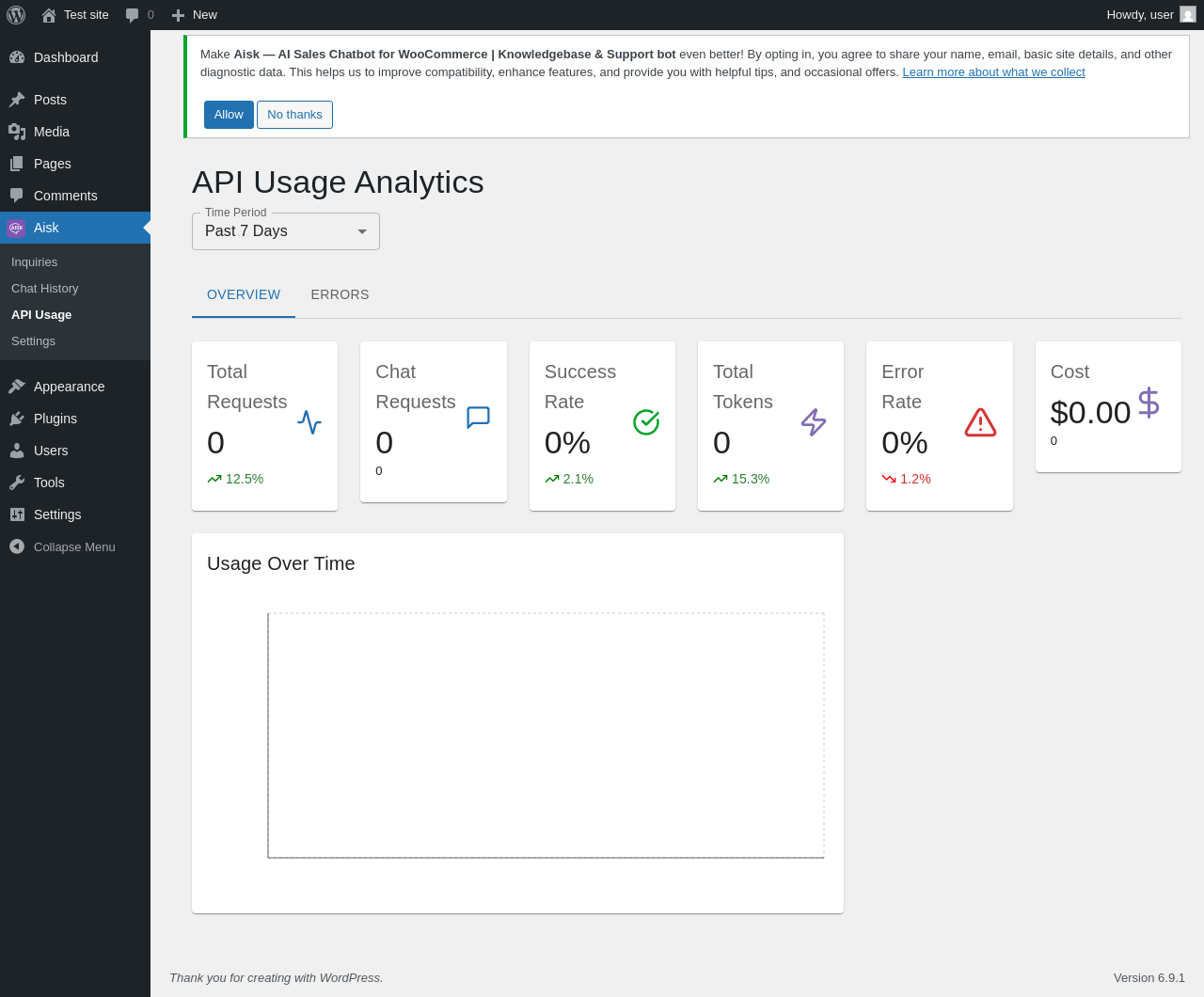Click the Chat Requests message bubble icon
This screenshot has height=997, width=1204.
tap(478, 418)
